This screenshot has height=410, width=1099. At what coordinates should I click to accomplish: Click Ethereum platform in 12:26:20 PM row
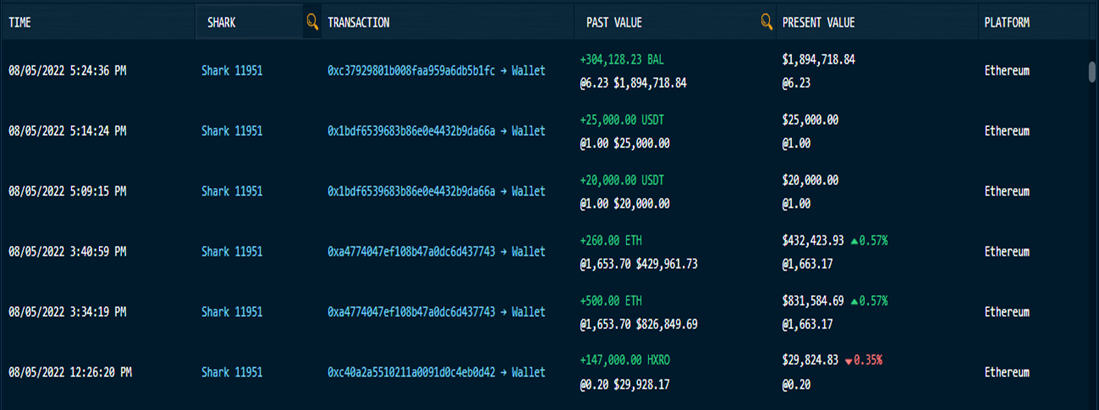click(1007, 372)
